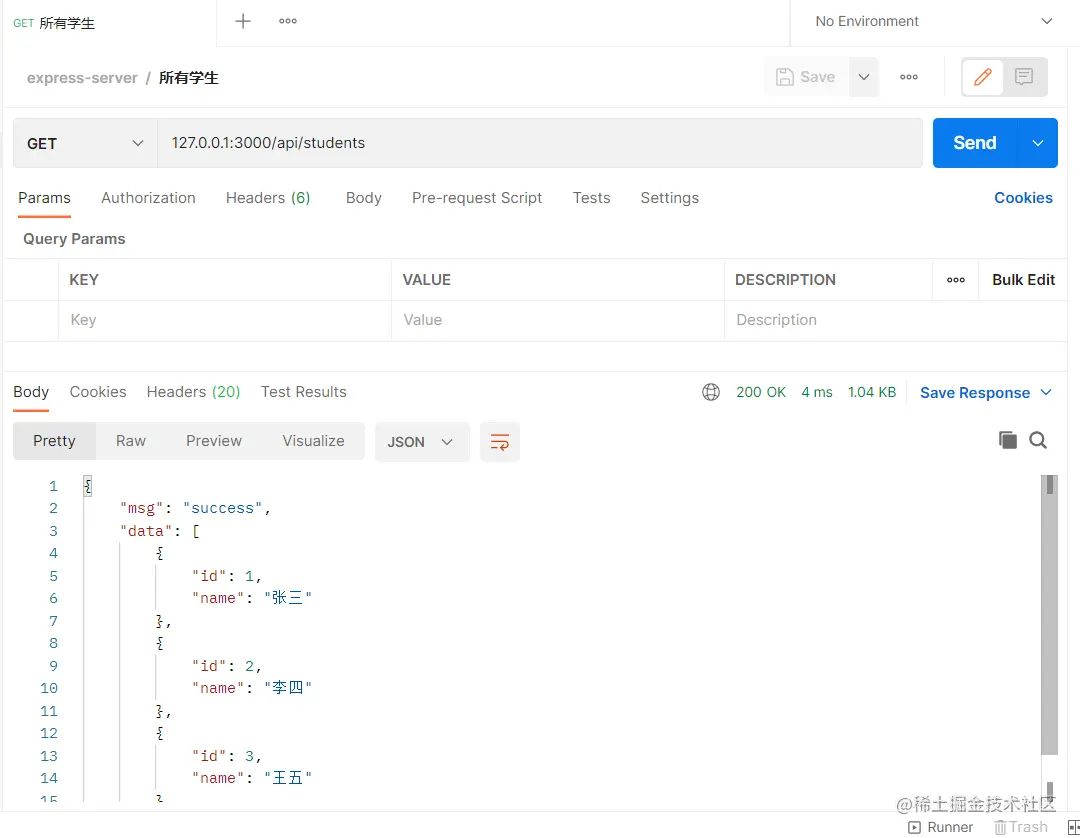Click the 200 OK status
Screen dimensions: 1080x838
tap(760, 392)
